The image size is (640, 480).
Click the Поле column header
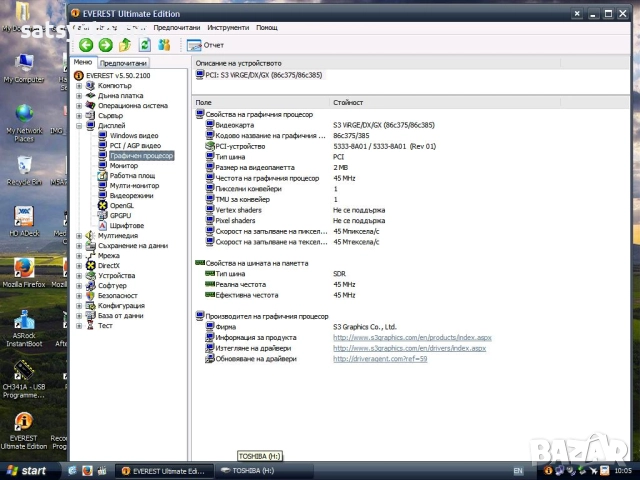(x=260, y=102)
